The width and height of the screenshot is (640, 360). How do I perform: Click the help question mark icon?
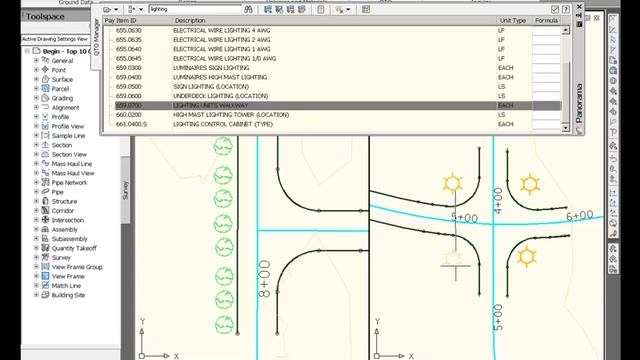pyautogui.click(x=566, y=9)
